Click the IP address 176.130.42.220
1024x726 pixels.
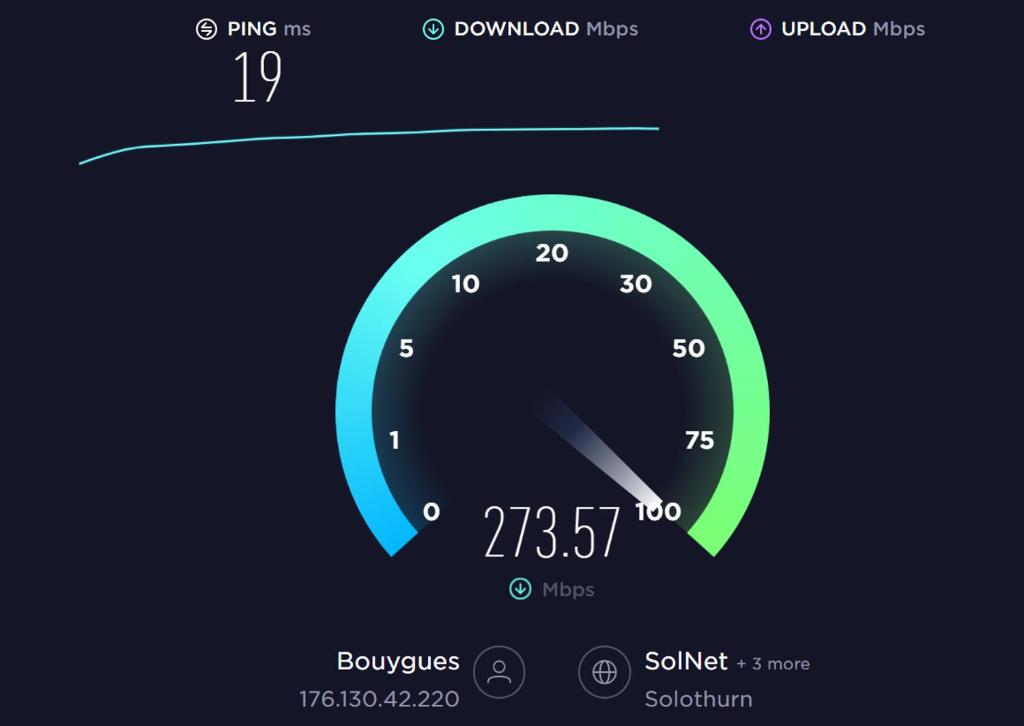tap(379, 699)
